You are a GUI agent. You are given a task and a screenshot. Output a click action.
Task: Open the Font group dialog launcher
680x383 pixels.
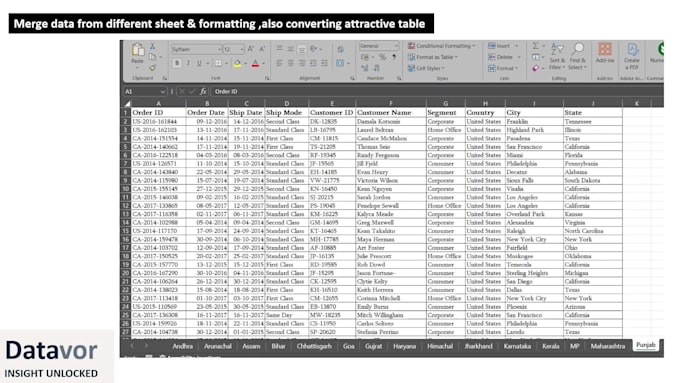click(267, 78)
